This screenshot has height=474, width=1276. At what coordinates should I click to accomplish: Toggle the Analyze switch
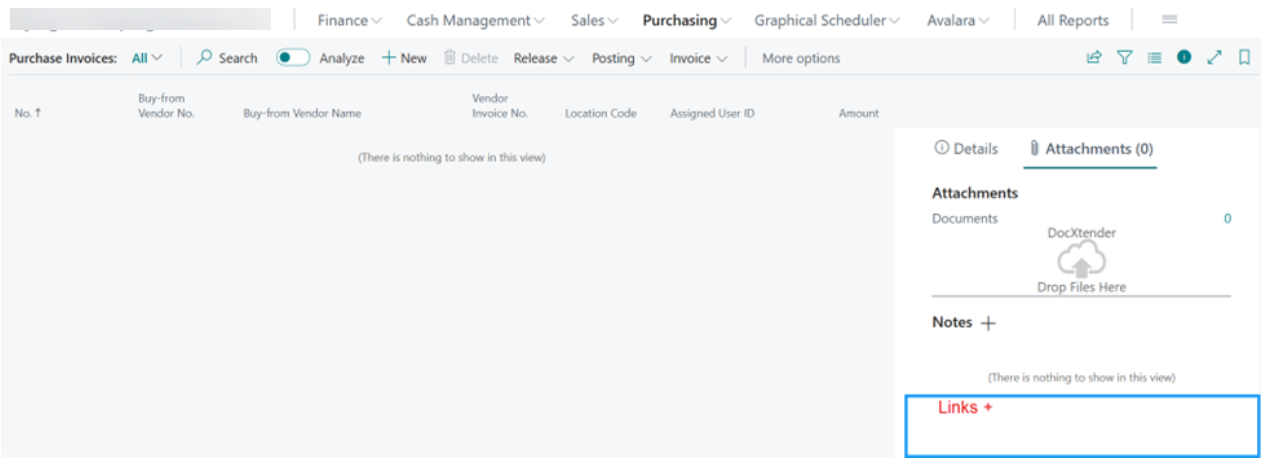(293, 58)
